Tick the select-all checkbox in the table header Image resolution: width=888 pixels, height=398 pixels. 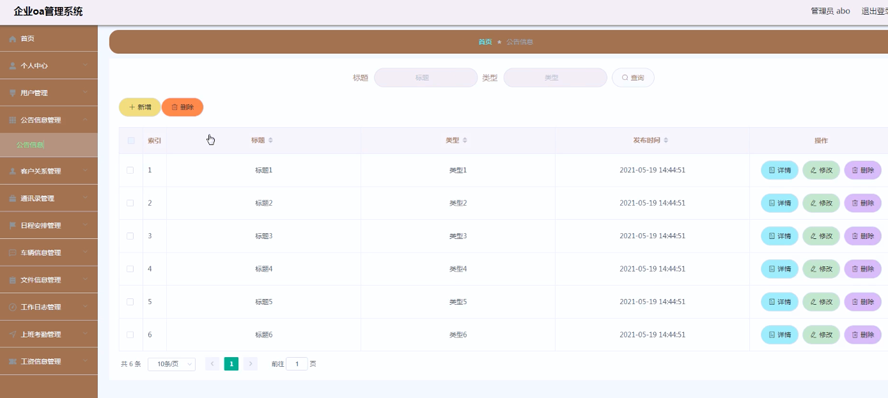[x=131, y=140]
